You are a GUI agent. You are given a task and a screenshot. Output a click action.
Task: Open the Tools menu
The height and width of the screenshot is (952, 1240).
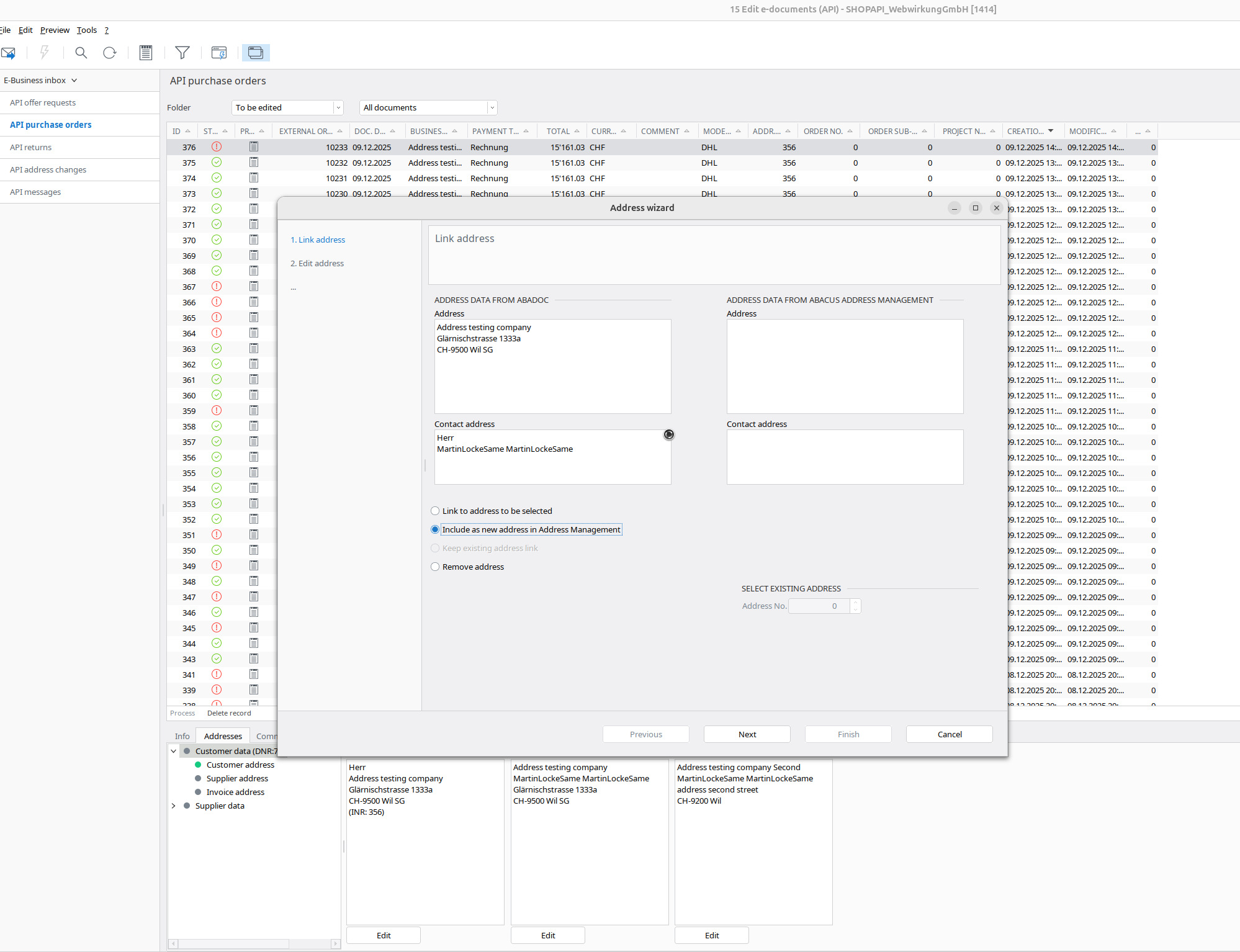point(87,30)
